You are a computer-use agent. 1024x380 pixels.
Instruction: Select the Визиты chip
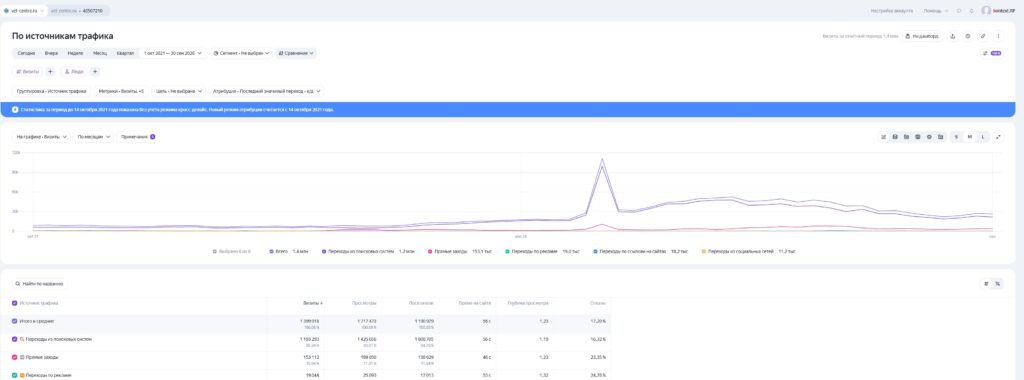pyautogui.click(x=28, y=72)
